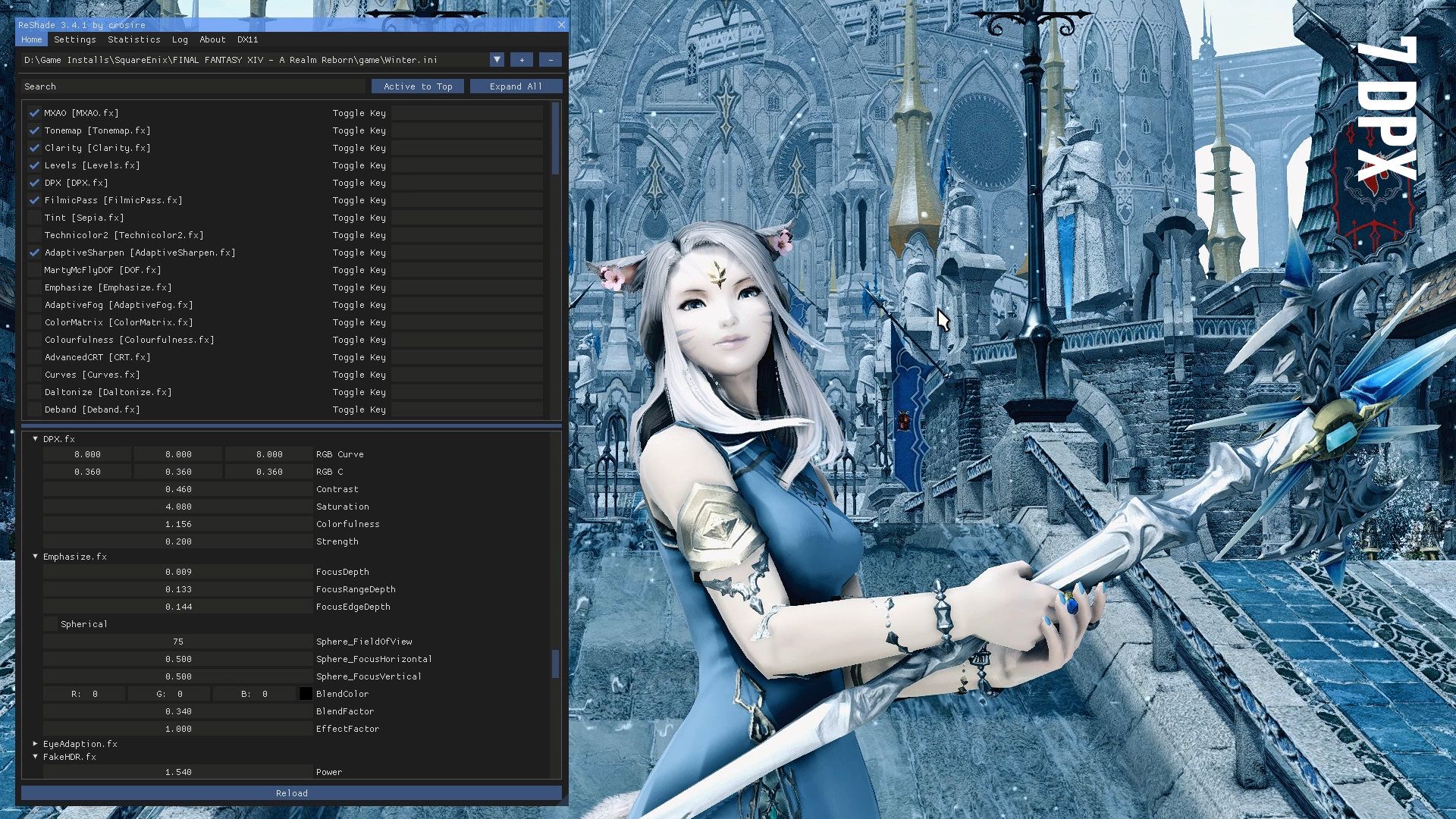Add a new preset with plus button

click(522, 59)
